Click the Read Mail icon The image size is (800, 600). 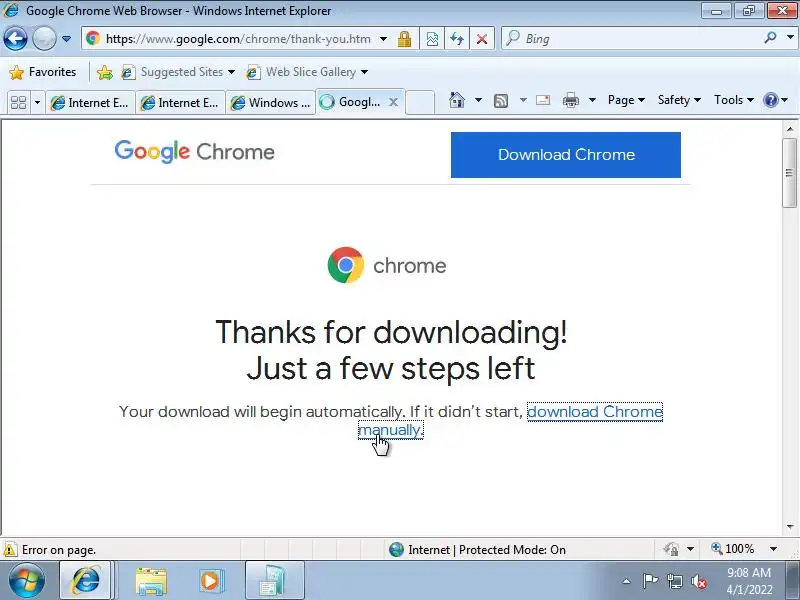(x=543, y=100)
